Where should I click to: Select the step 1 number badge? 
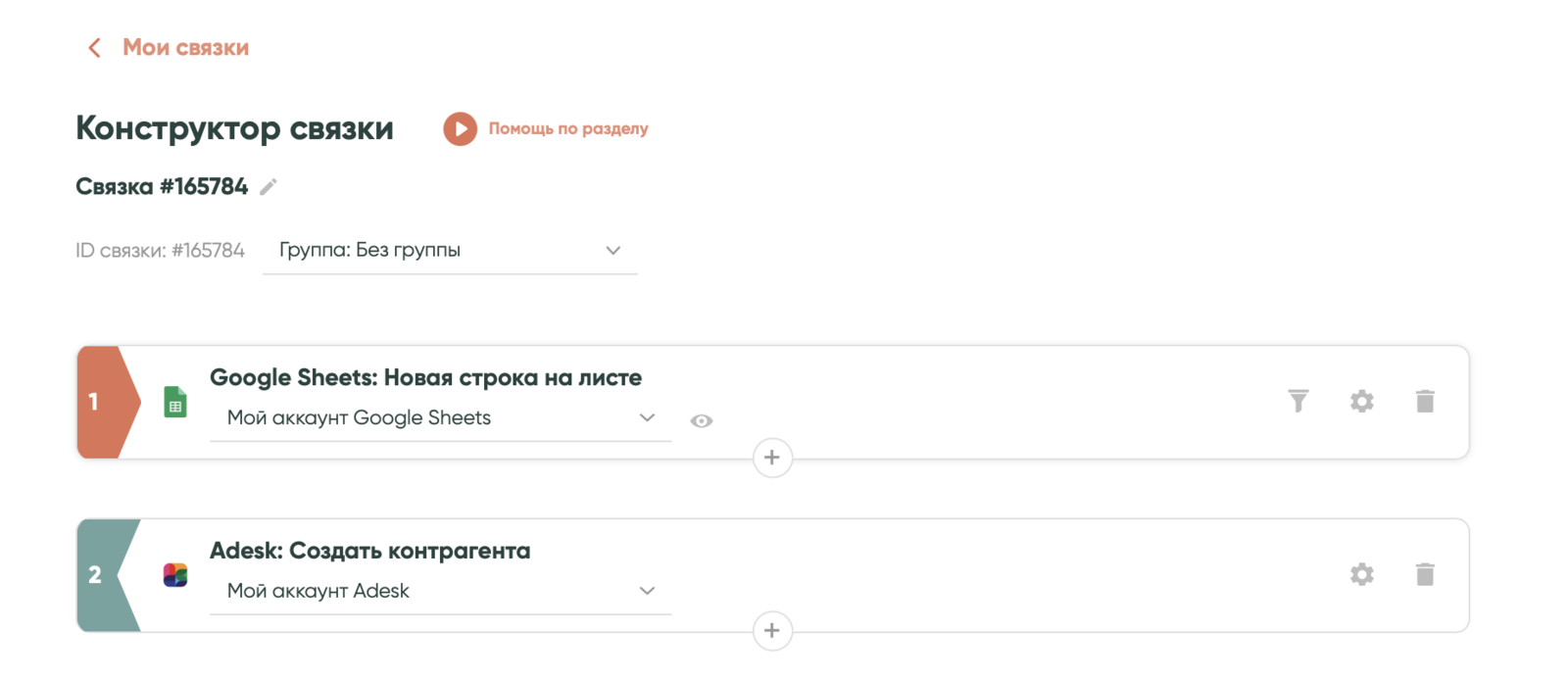point(96,402)
